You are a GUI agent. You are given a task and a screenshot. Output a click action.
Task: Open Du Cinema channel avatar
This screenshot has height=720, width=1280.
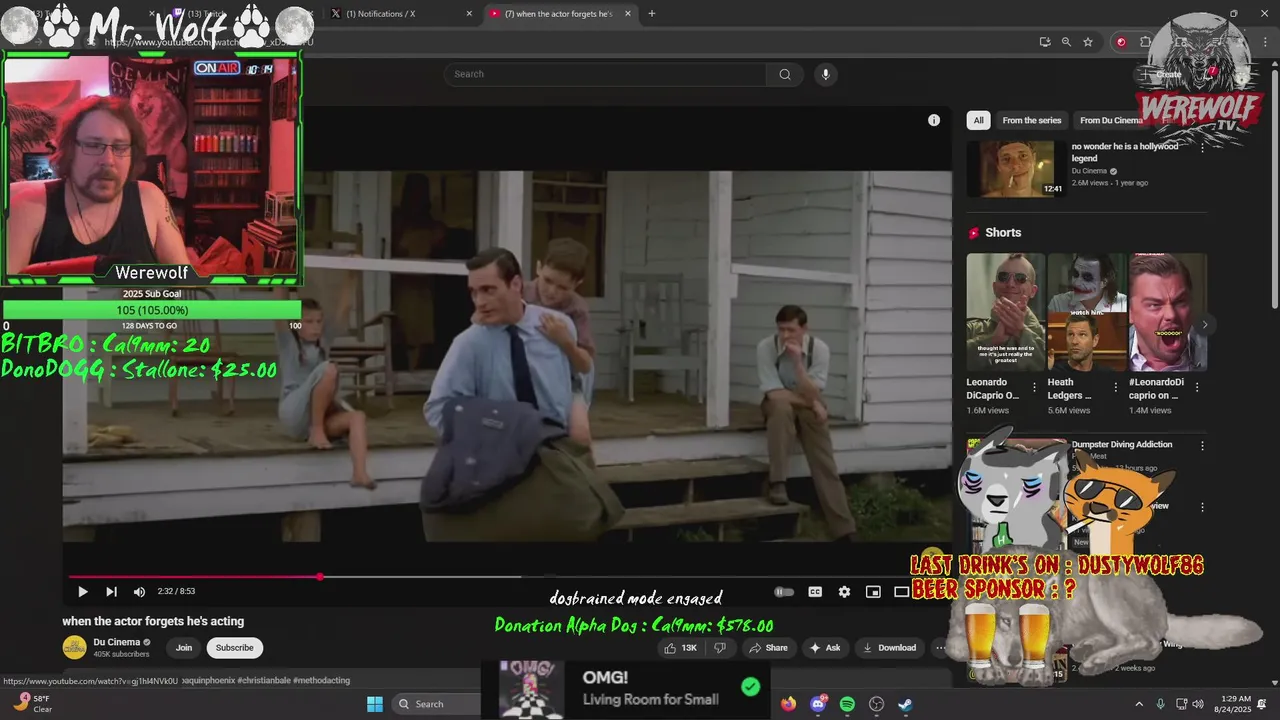point(74,648)
